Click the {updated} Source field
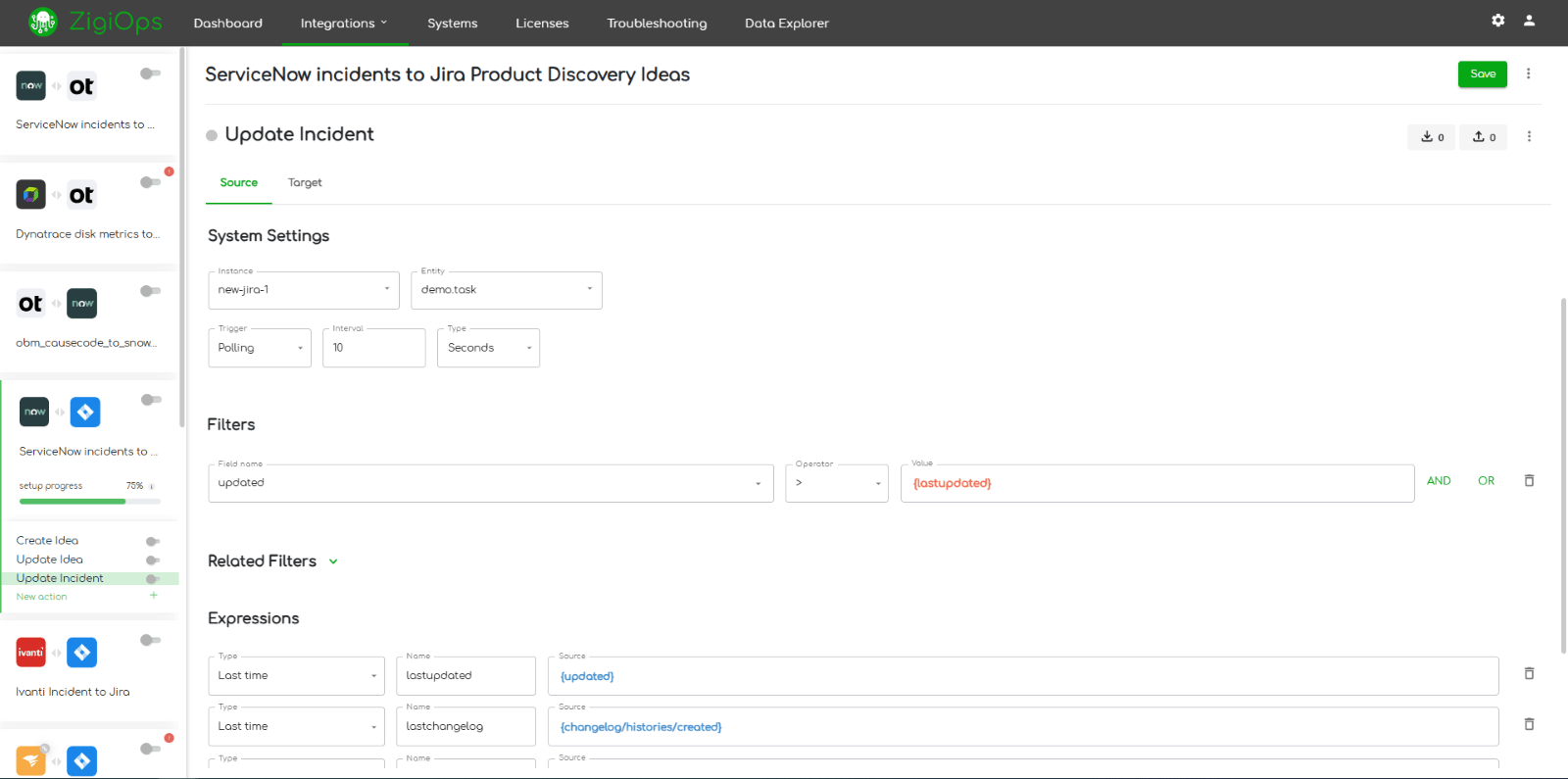1568x779 pixels. click(x=1023, y=676)
